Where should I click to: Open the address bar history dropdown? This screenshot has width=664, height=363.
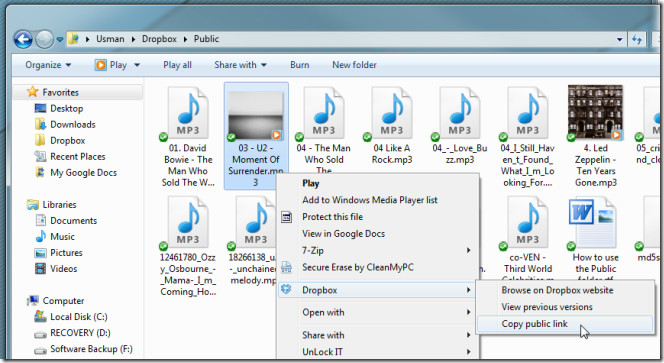[620, 39]
